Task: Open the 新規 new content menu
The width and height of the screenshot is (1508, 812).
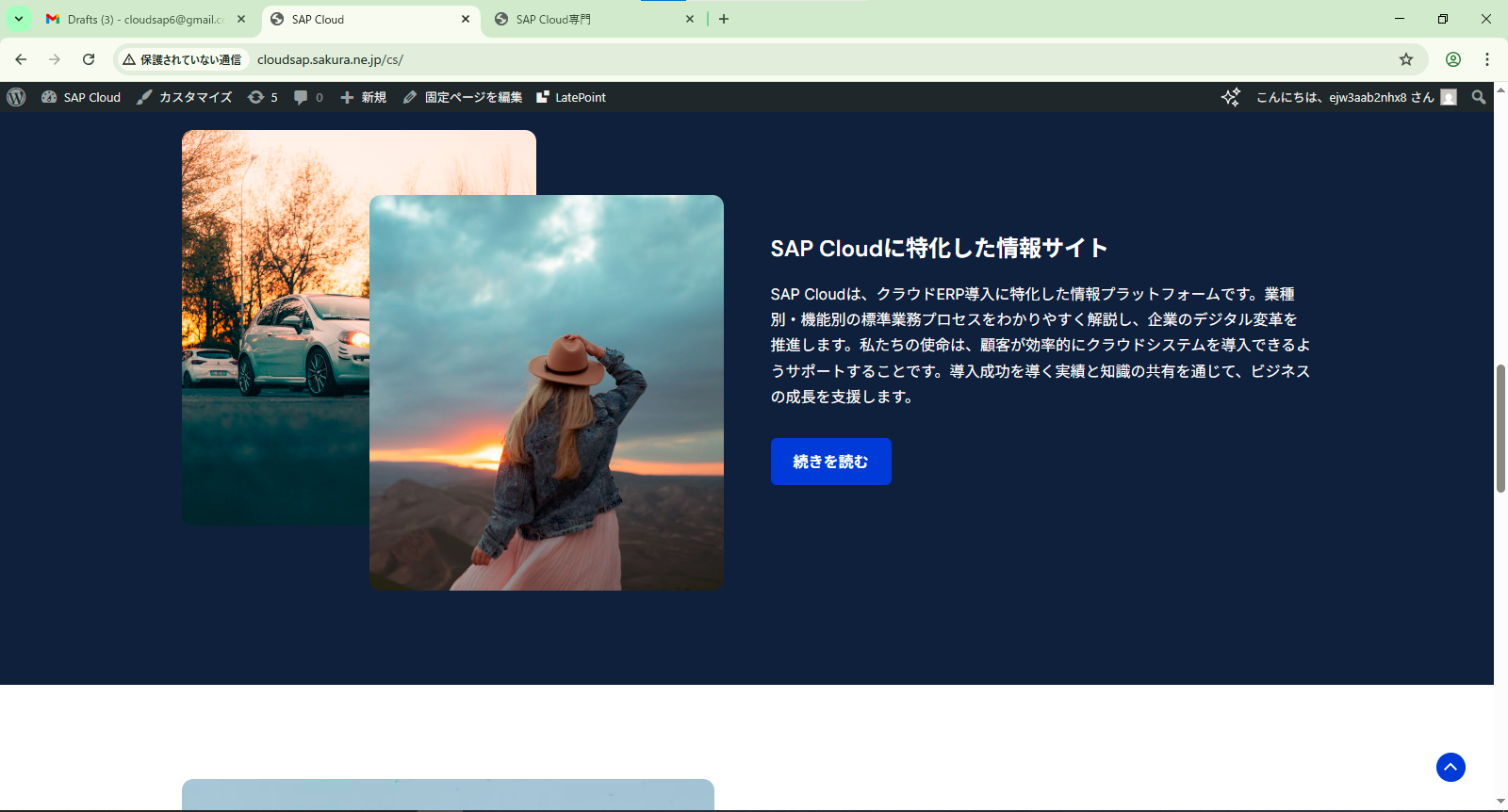Action: point(364,97)
